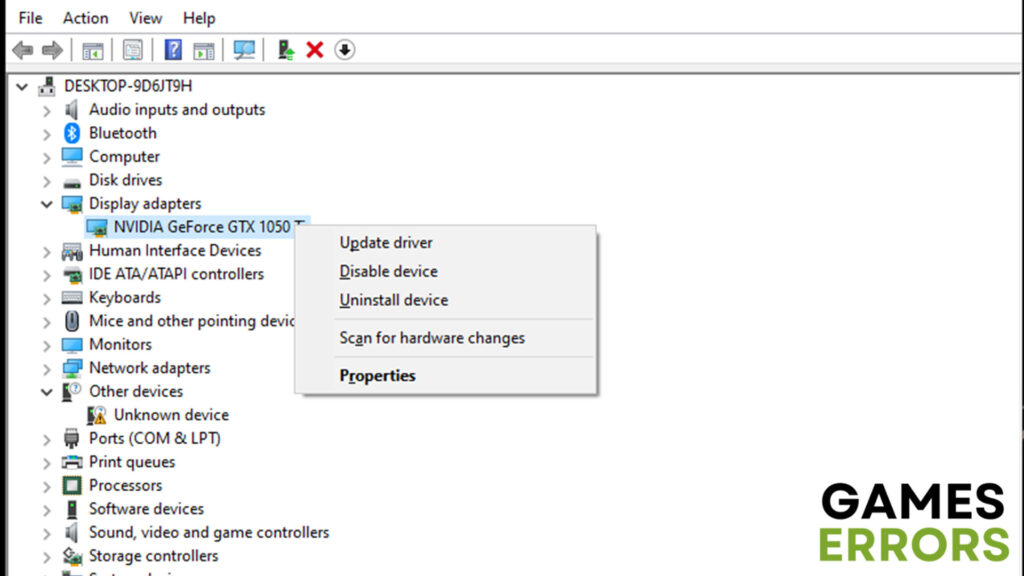Click the red X uninstall icon
This screenshot has height=576, width=1024.
pos(315,50)
